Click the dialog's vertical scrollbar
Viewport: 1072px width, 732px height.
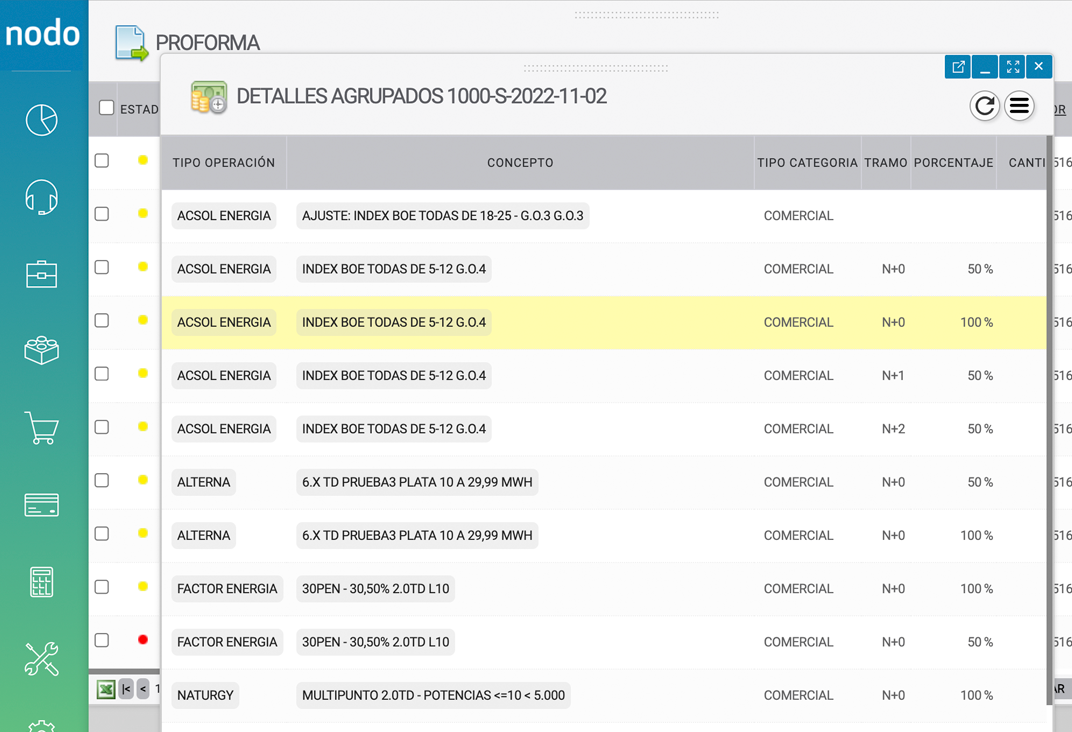[1049, 420]
